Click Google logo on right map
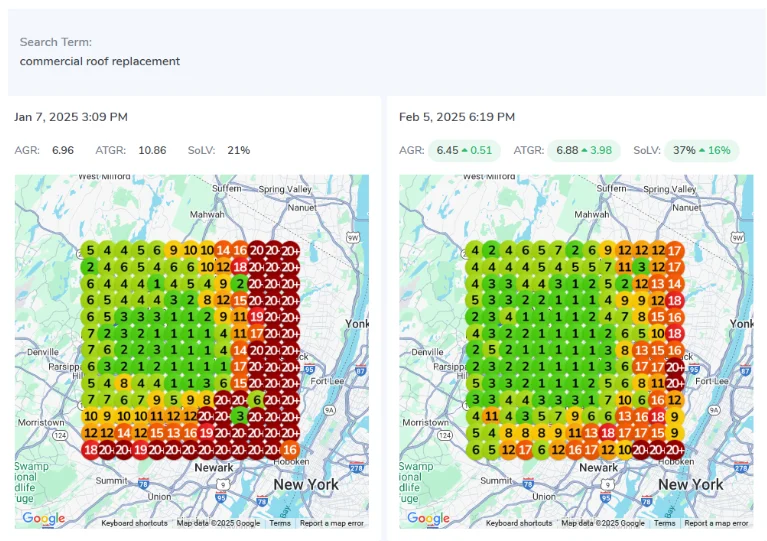The width and height of the screenshot is (767, 541). click(x=428, y=518)
